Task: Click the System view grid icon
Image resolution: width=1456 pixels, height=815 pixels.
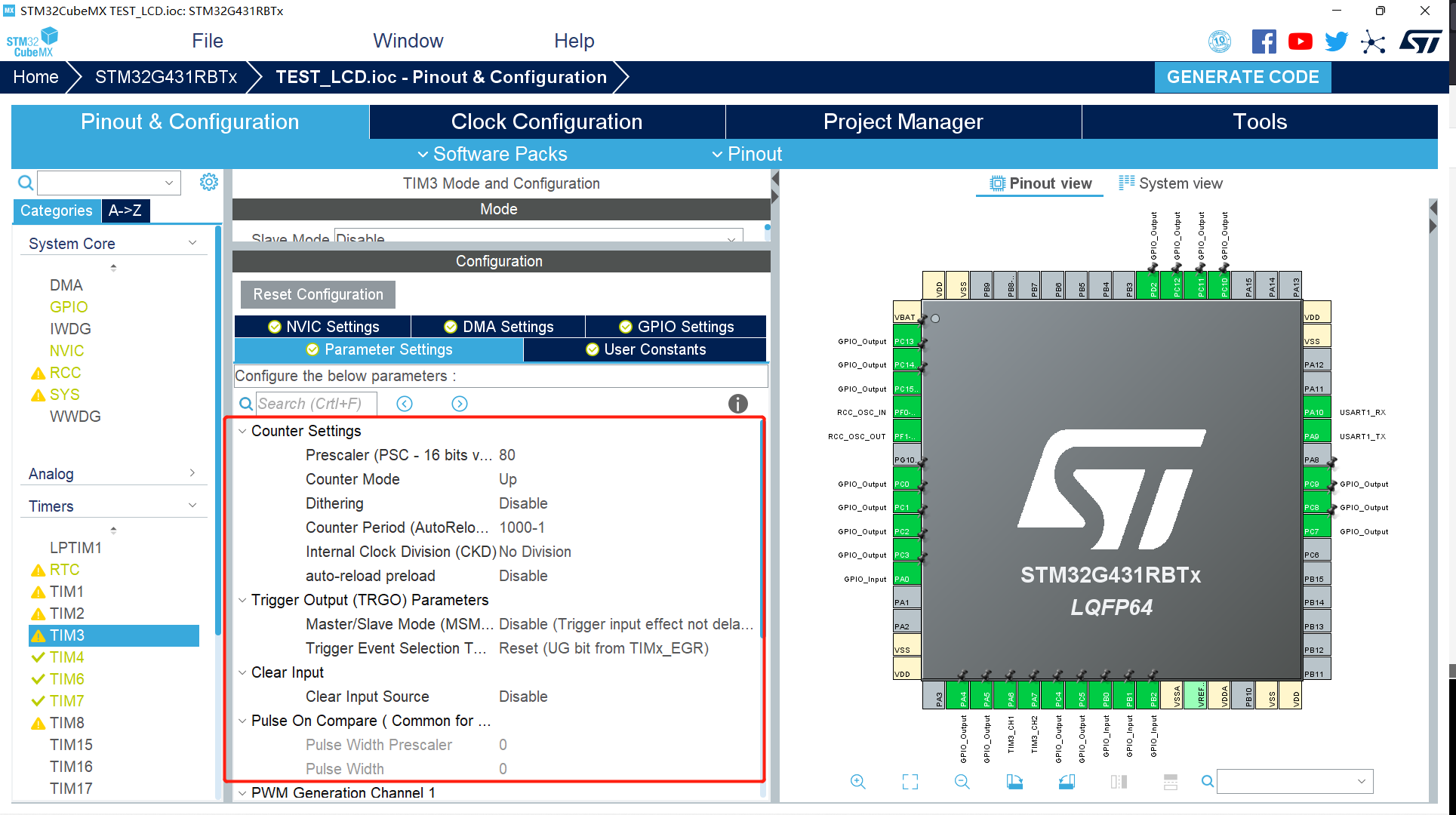Action: [1126, 183]
